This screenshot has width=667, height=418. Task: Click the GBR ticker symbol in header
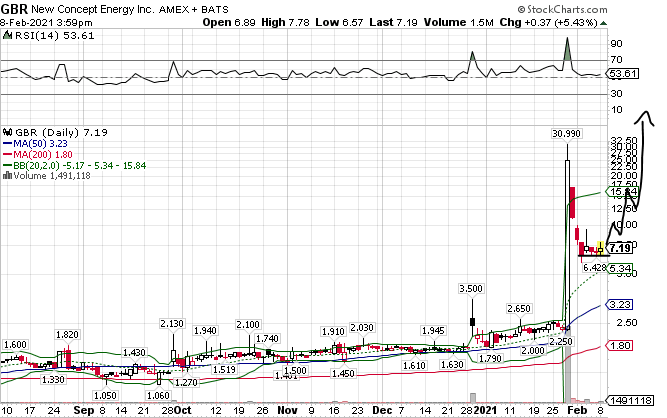14,9
